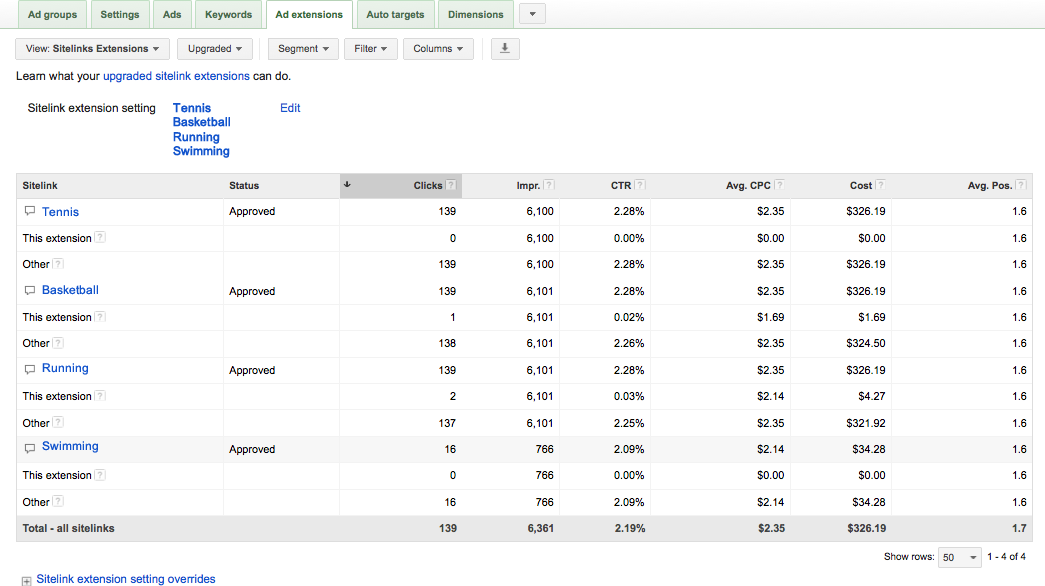1045x586 pixels.
Task: Open the Columns dropdown
Action: 438,49
